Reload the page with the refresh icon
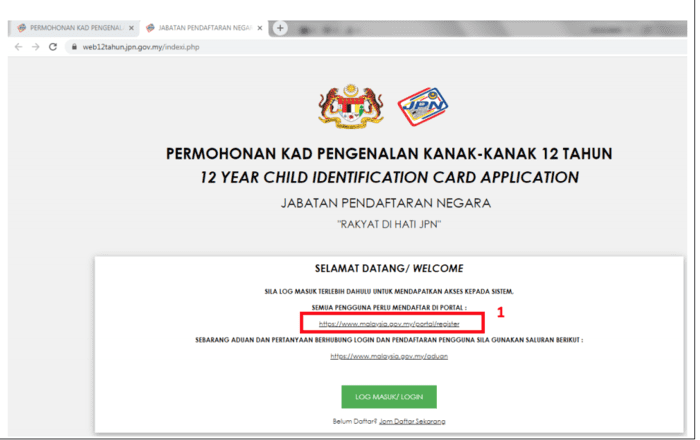This screenshot has height=440, width=700. tap(53, 47)
